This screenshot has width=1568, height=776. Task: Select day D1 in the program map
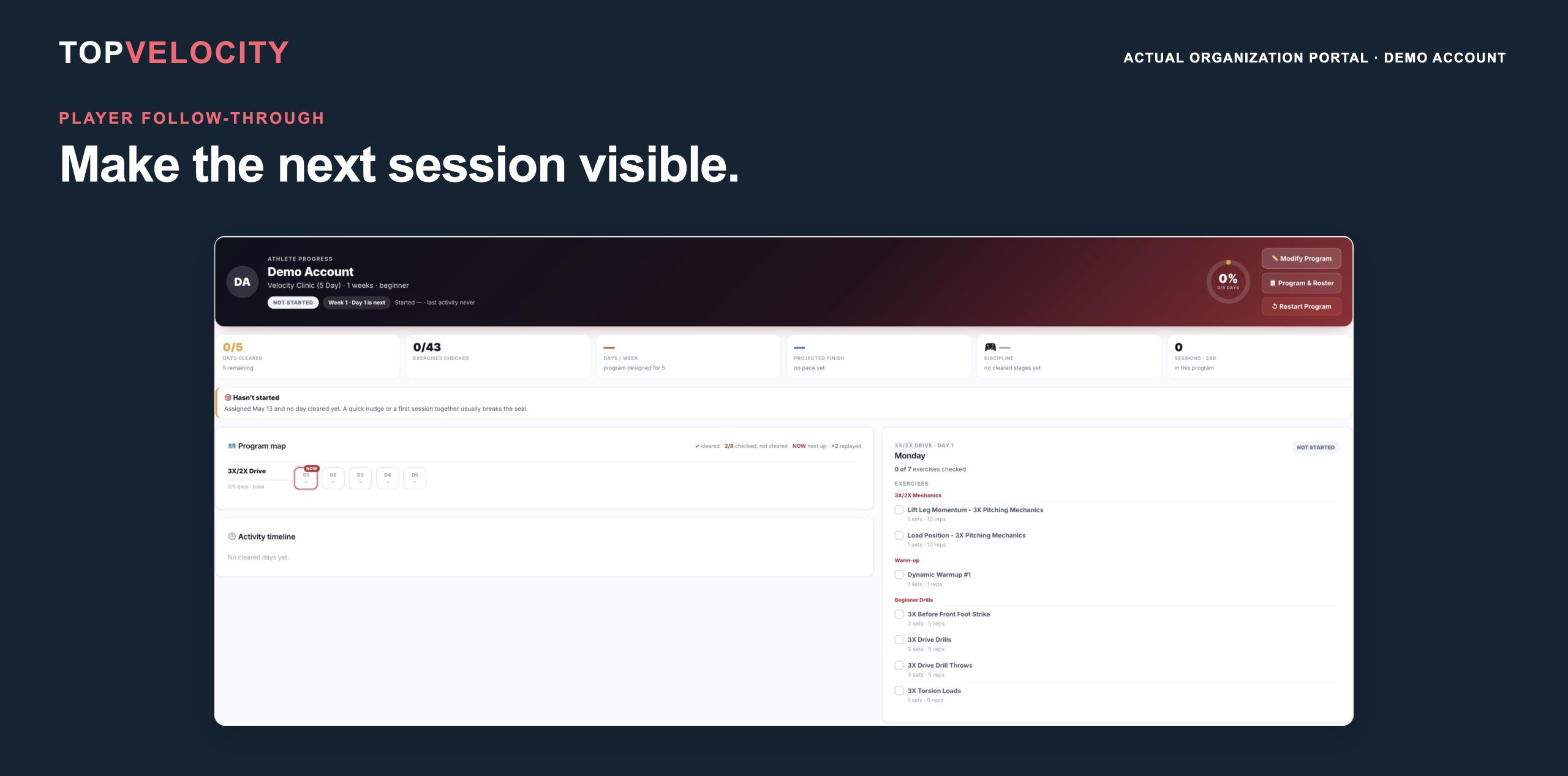[x=306, y=478]
